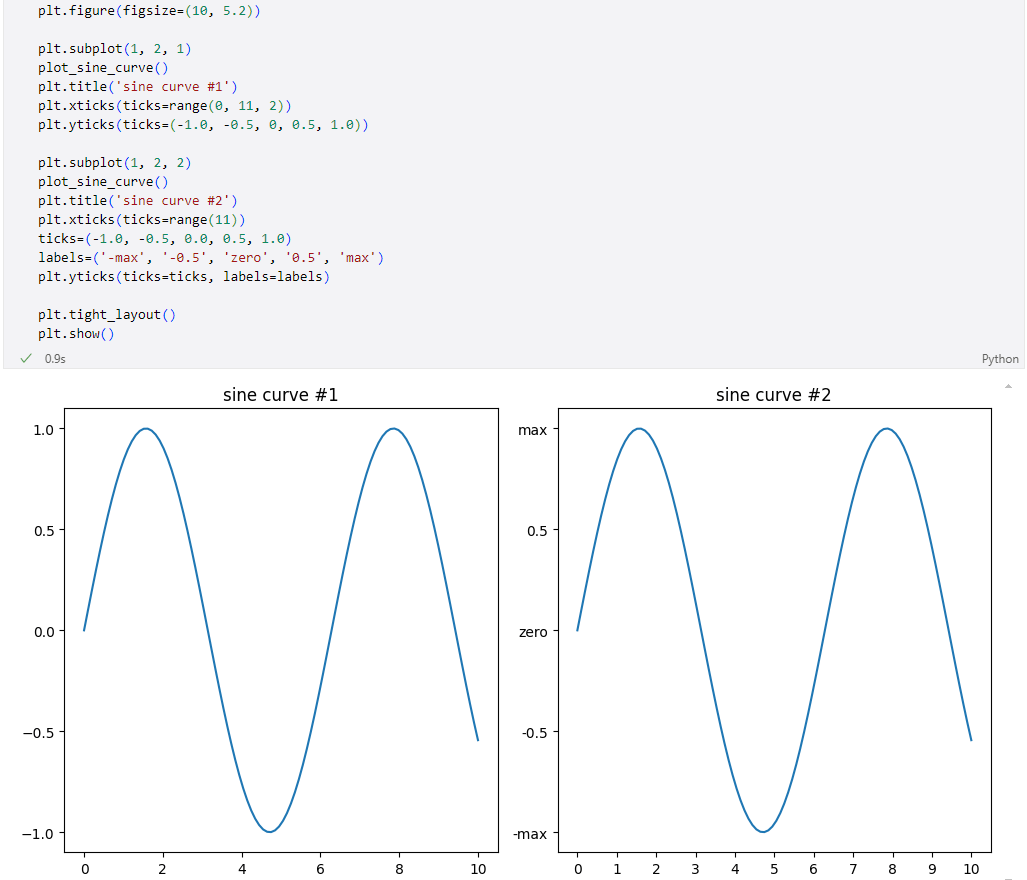Click the labels=('-max', ...) tuple line

(x=211, y=257)
